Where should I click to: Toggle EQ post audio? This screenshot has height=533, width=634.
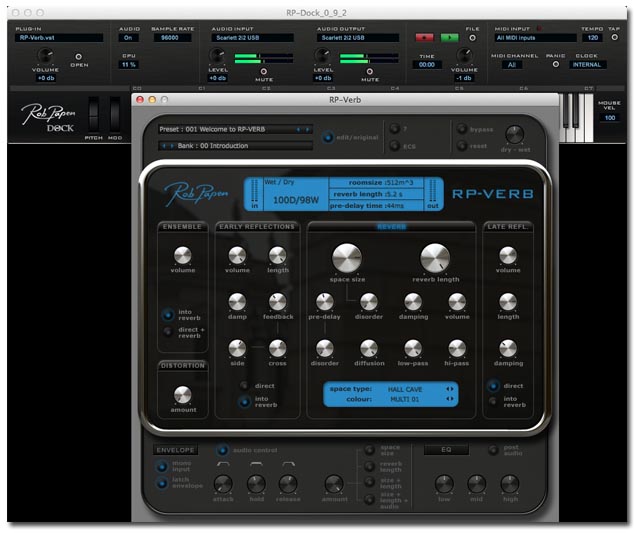(493, 450)
